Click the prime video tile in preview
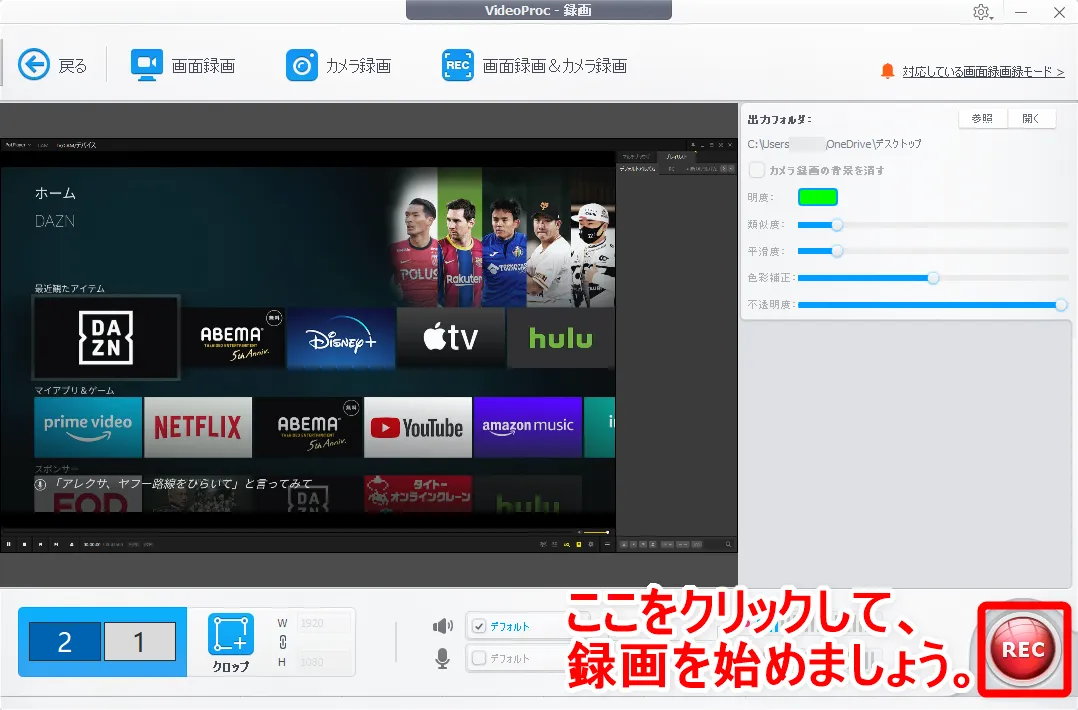The width and height of the screenshot is (1078, 710). [88, 427]
